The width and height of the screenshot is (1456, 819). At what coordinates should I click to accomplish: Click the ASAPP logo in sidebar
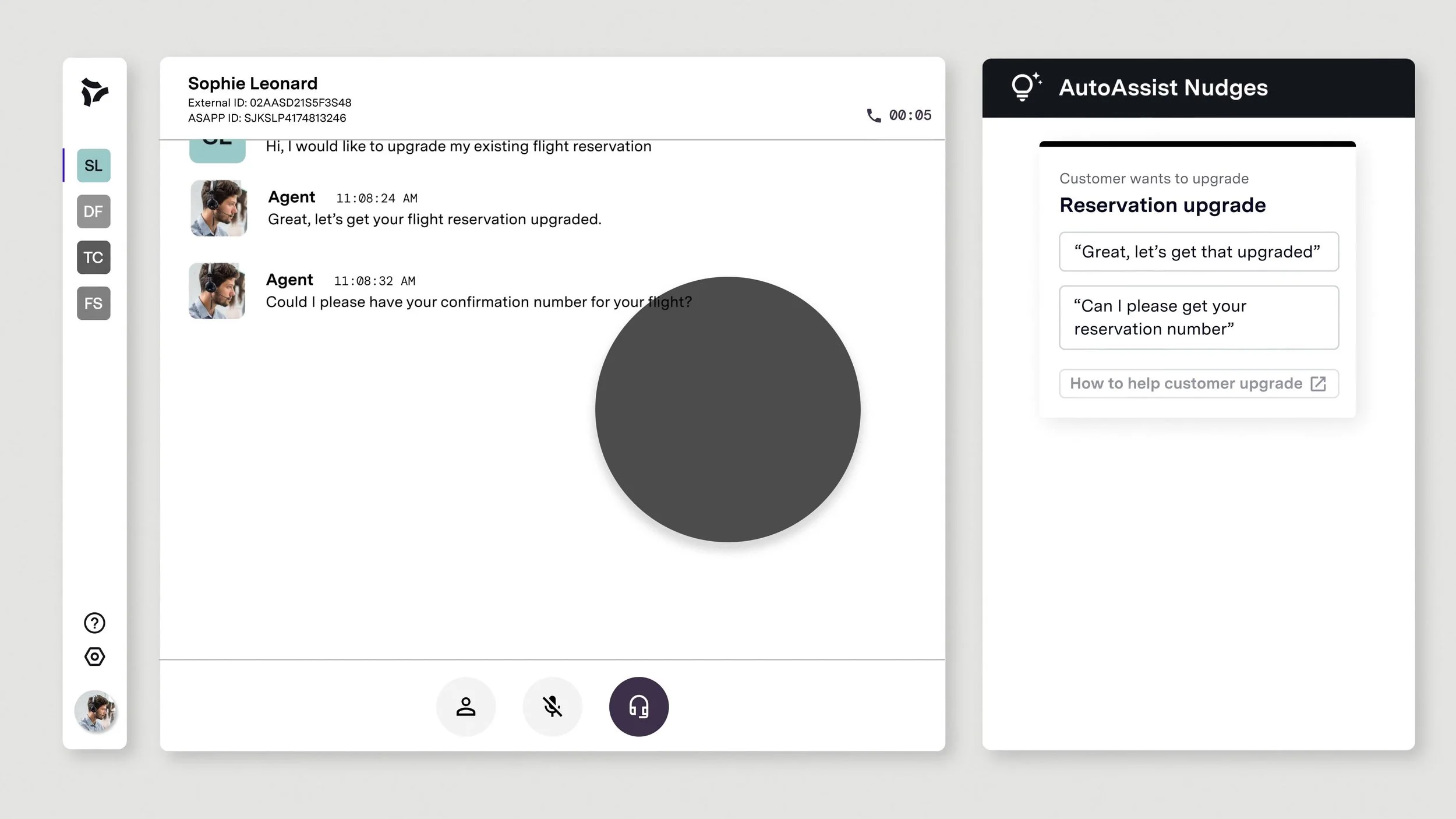[94, 92]
